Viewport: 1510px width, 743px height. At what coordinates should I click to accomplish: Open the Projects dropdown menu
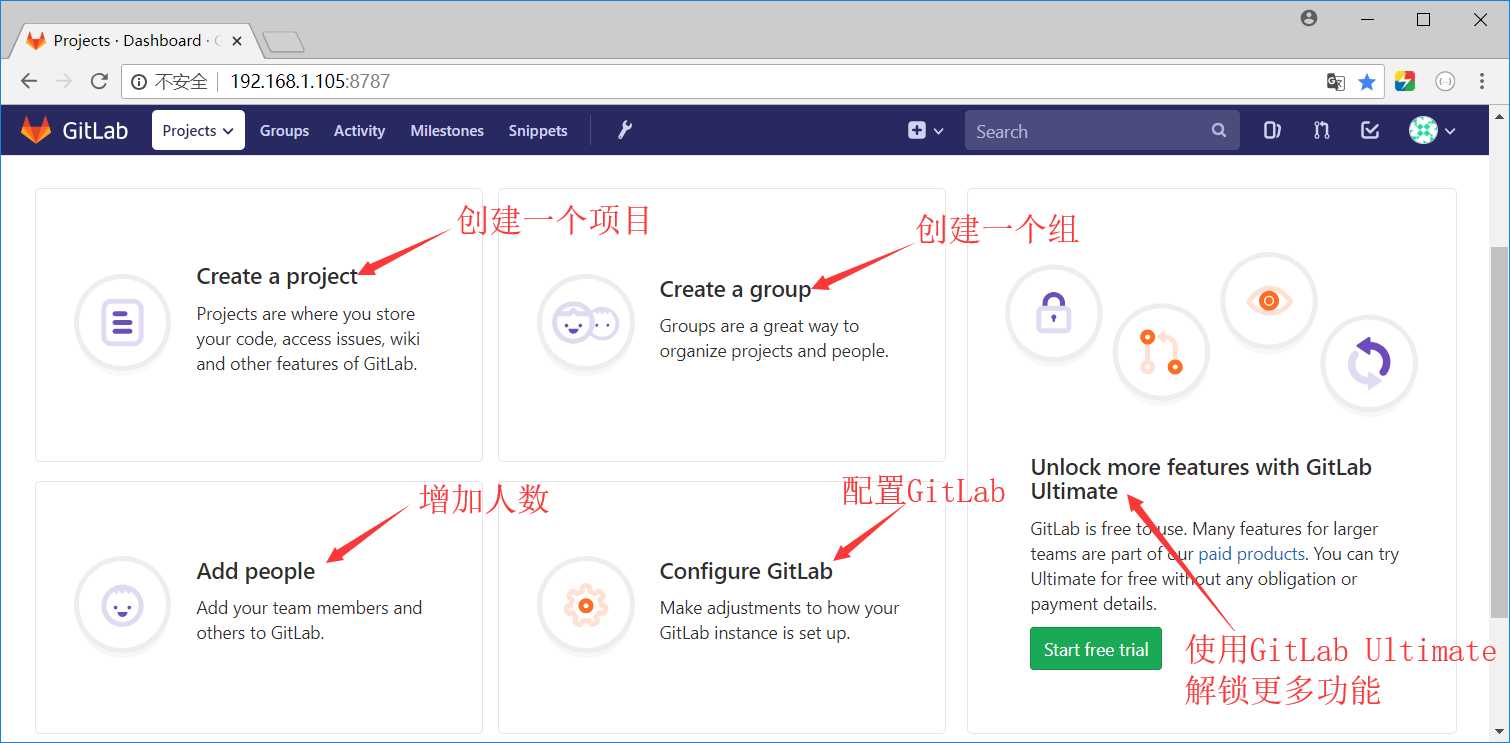click(x=198, y=130)
